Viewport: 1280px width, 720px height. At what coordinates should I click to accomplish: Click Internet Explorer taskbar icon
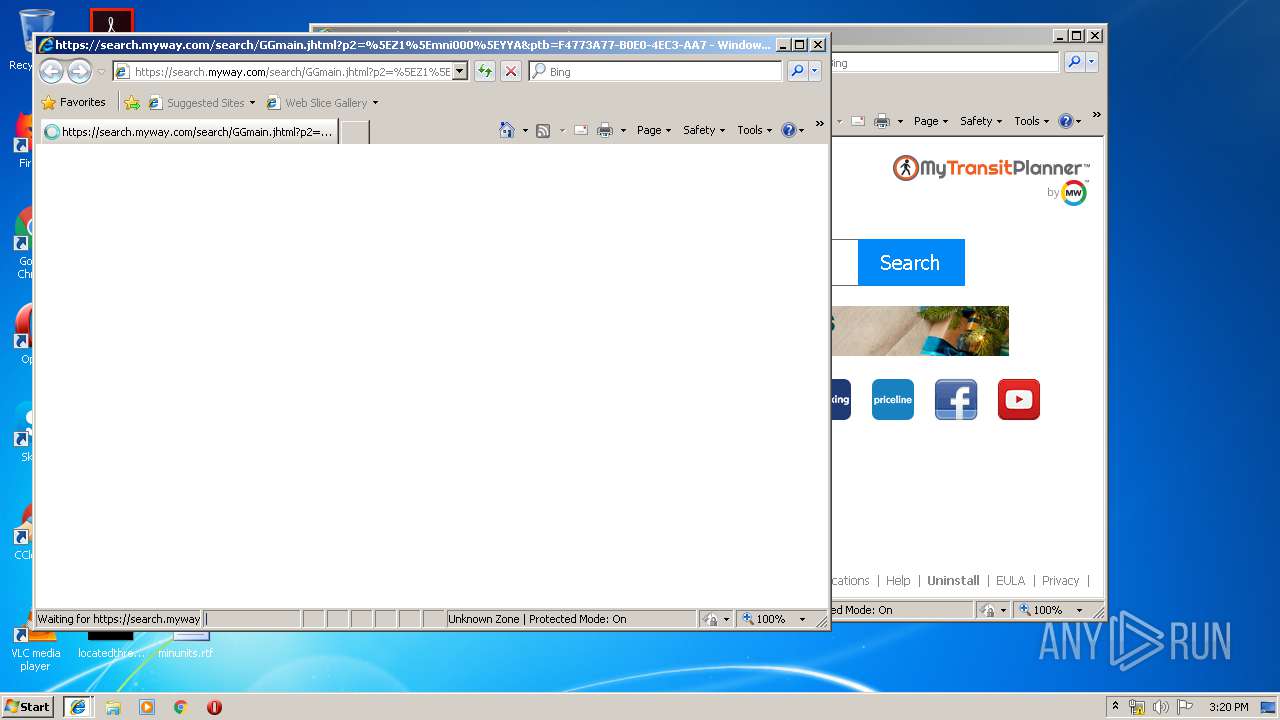pyautogui.click(x=78, y=707)
